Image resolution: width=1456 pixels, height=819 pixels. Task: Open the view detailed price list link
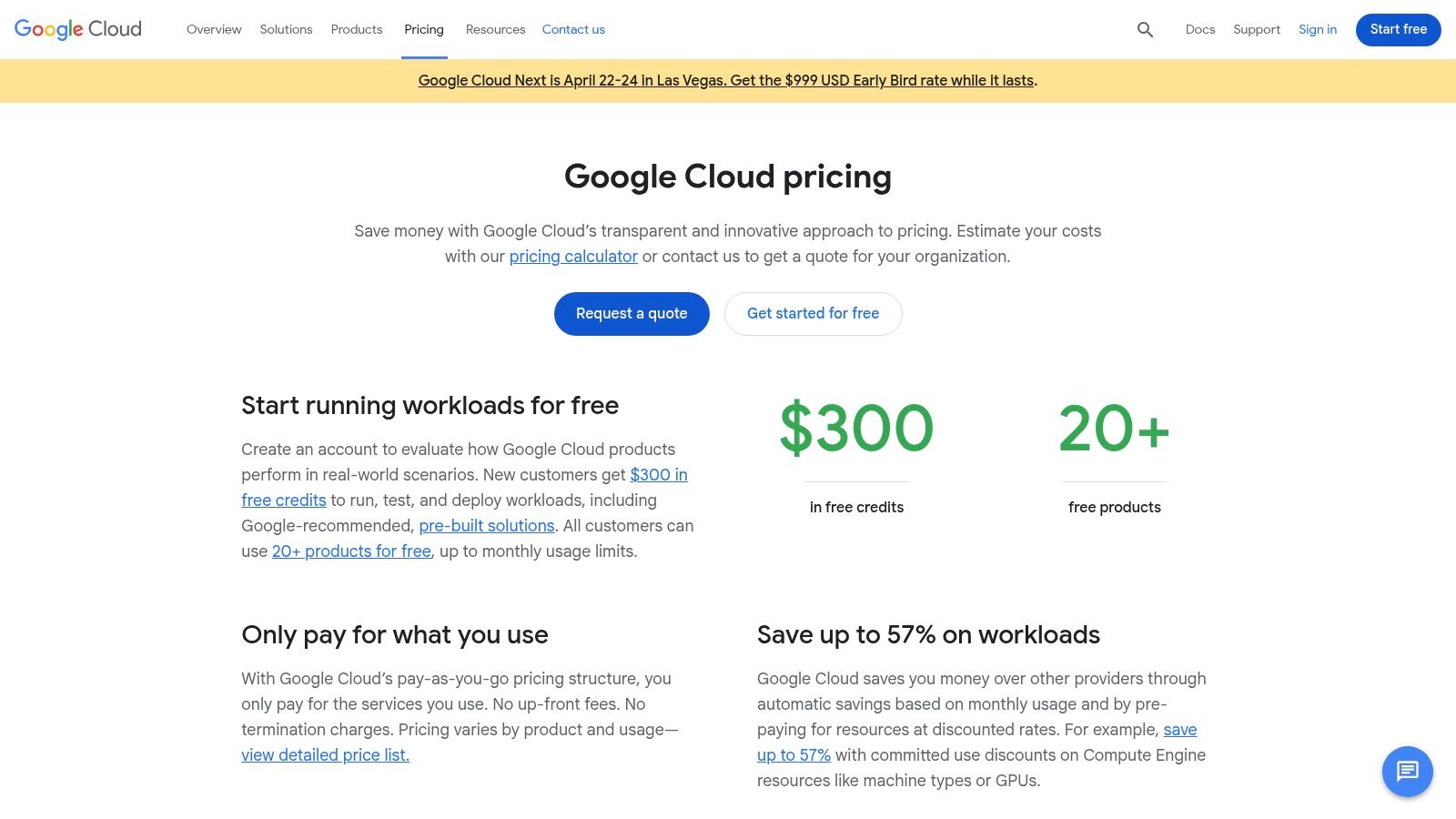point(325,754)
